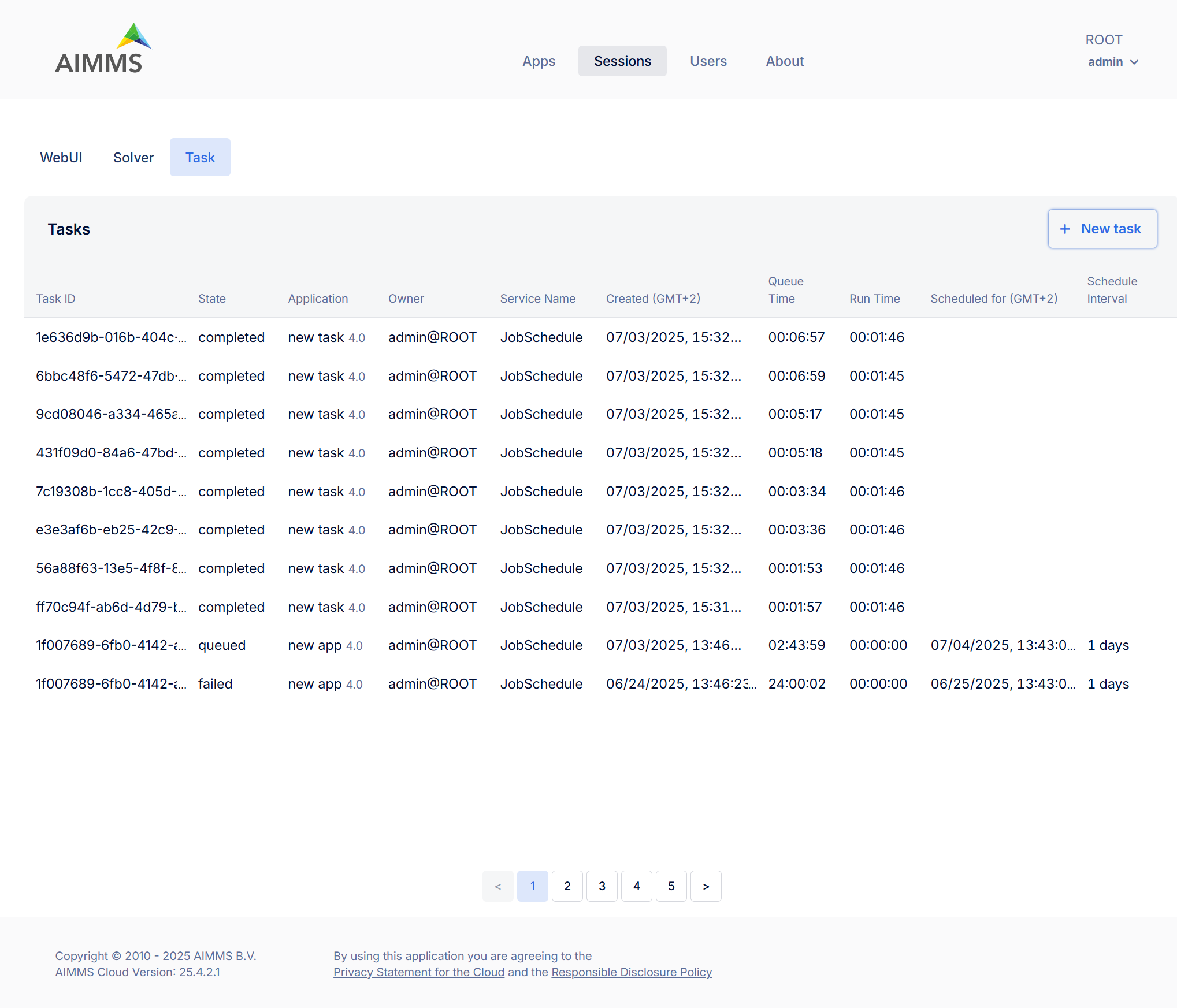
Task: Switch to the Solver tab
Action: pos(133,157)
